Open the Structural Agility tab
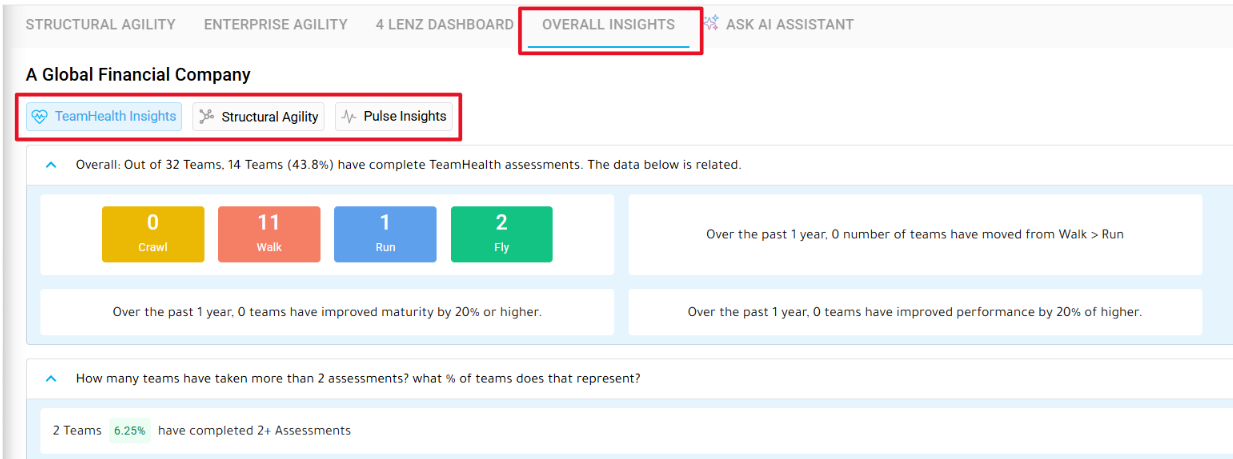The width and height of the screenshot is (1233, 459). (100, 24)
